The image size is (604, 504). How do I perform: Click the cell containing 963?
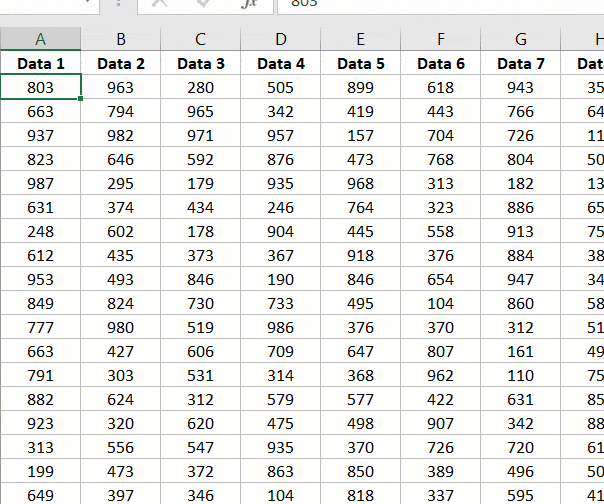click(x=121, y=87)
